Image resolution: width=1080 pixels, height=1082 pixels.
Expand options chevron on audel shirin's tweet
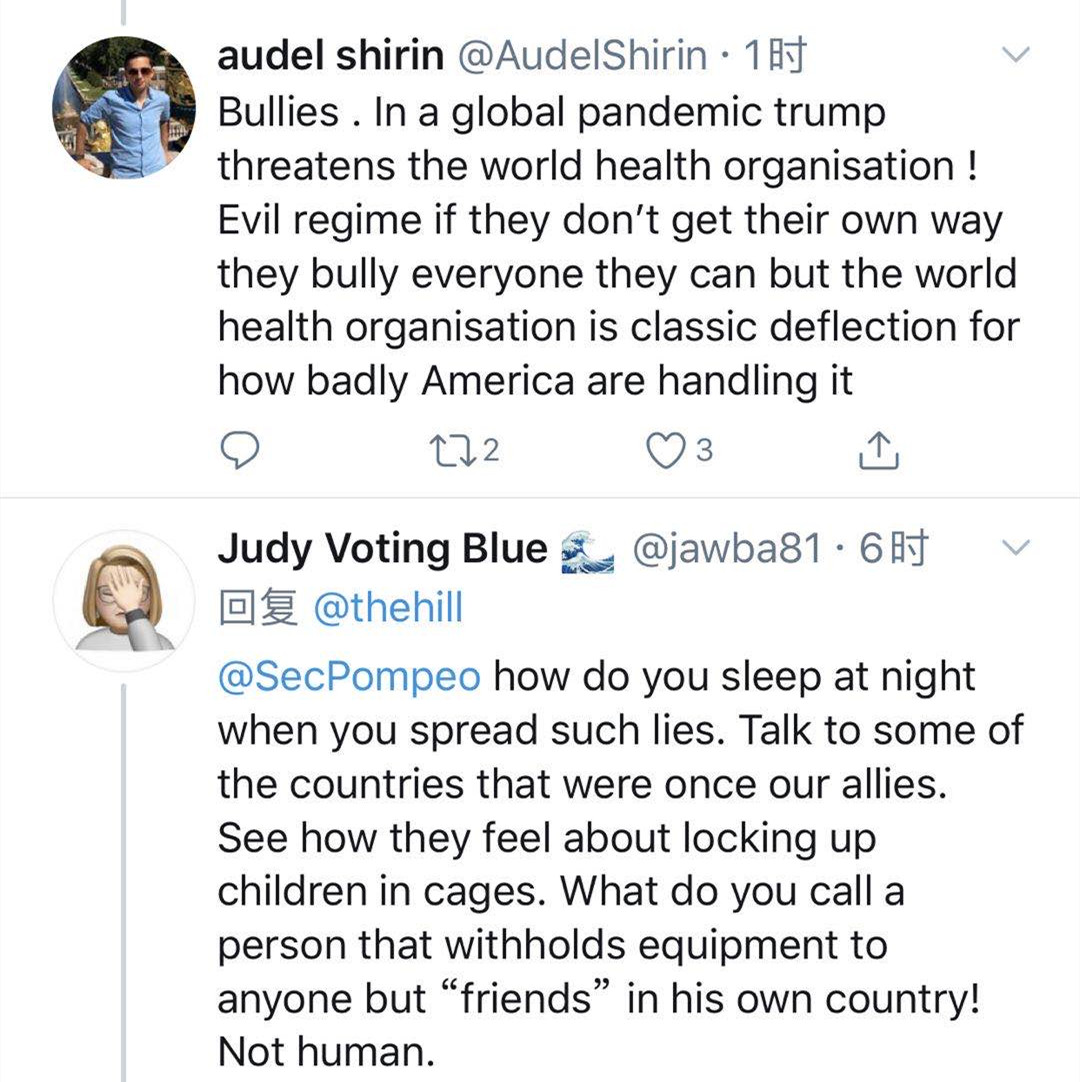1015,56
